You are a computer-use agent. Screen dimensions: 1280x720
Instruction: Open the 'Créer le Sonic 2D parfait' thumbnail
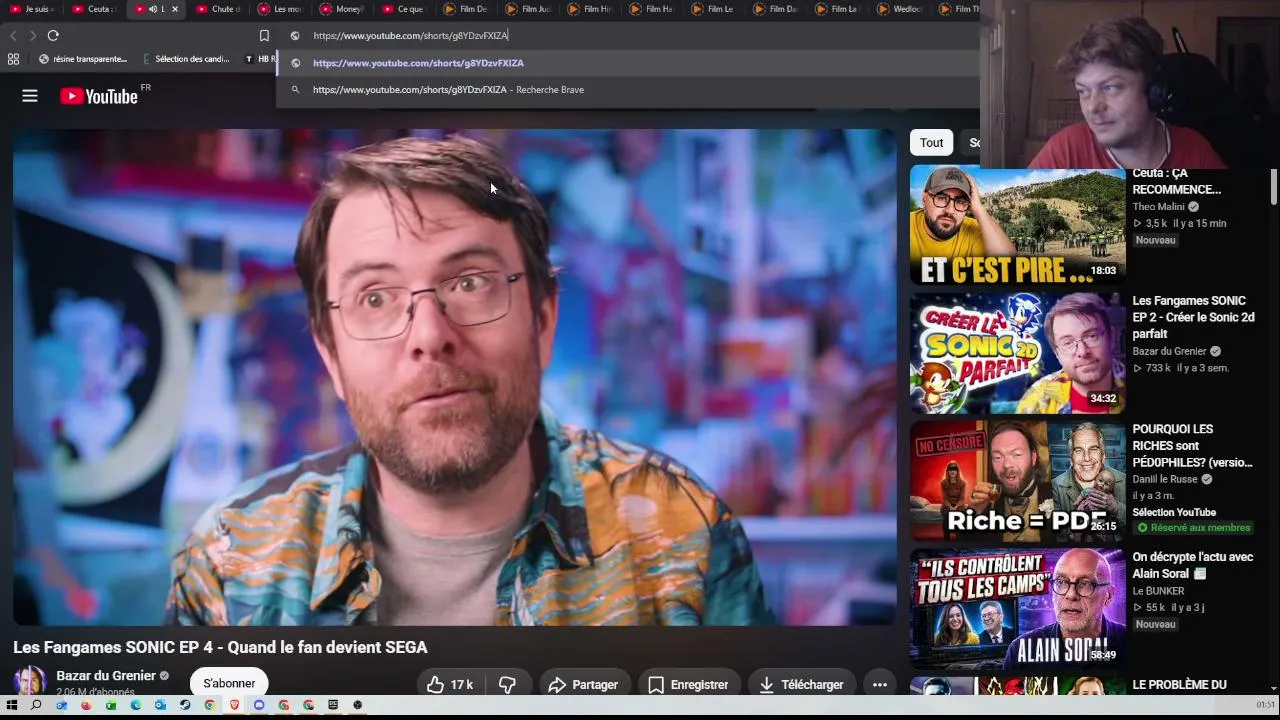click(1018, 353)
